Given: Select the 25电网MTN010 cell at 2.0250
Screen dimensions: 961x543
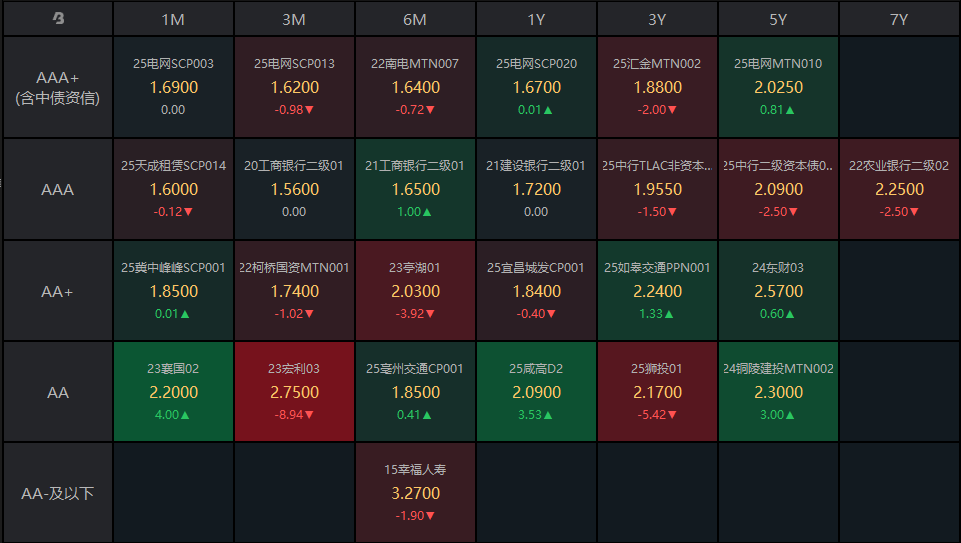Looking at the screenshot, I should pos(778,87).
